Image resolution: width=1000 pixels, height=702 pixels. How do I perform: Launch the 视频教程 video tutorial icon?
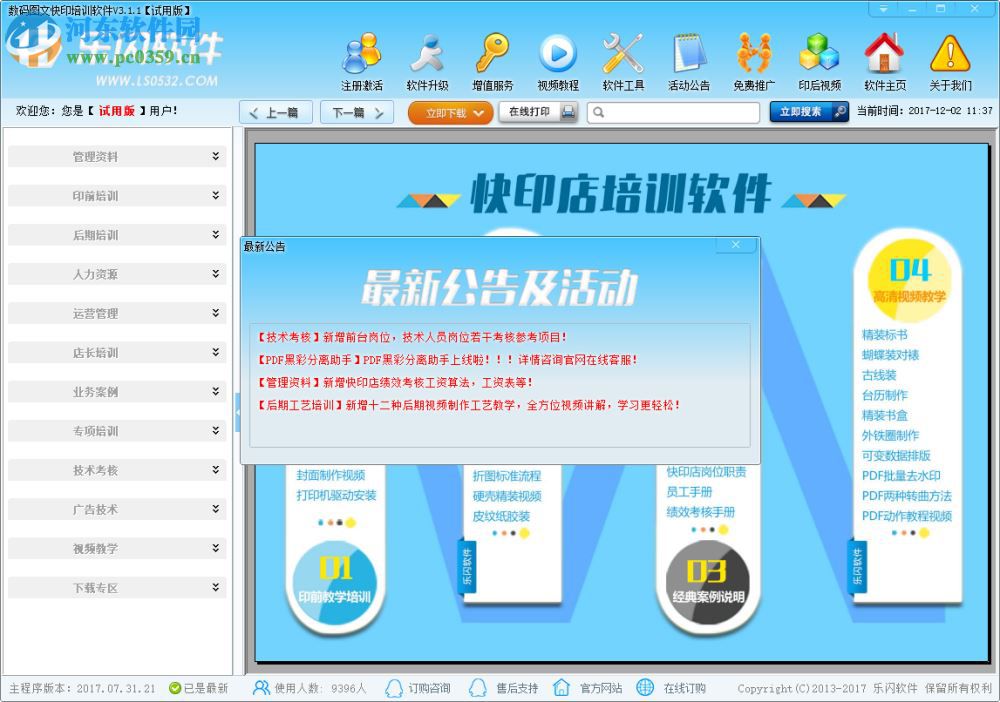[558, 60]
